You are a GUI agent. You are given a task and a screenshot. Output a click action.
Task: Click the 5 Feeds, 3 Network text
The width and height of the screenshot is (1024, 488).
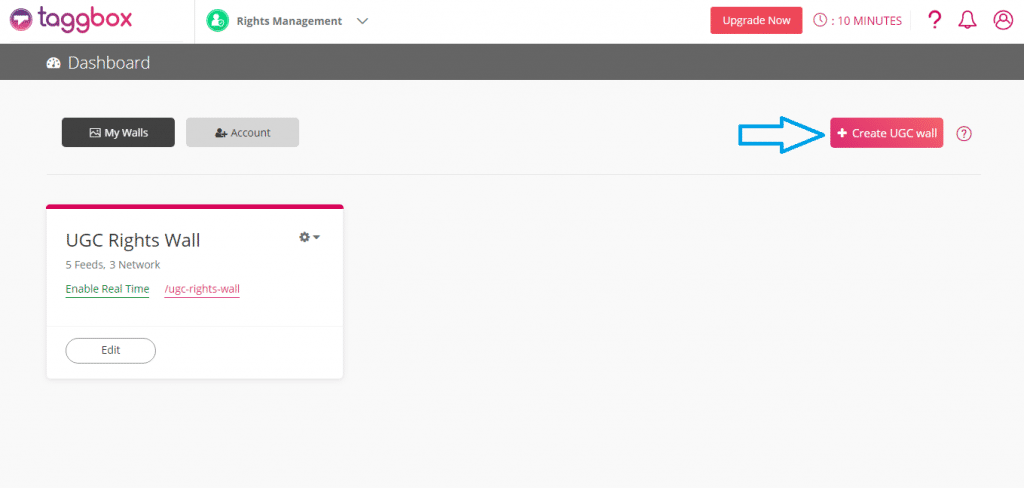113,265
